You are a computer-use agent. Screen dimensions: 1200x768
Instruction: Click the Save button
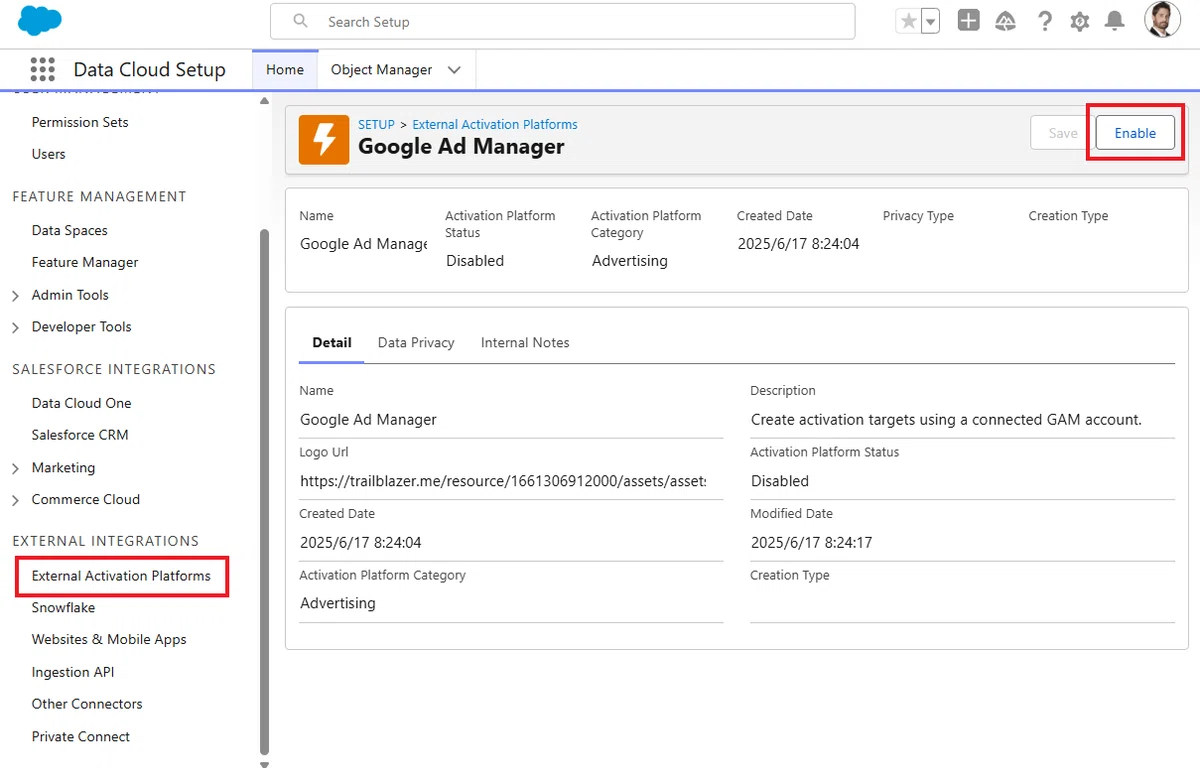coord(1063,133)
